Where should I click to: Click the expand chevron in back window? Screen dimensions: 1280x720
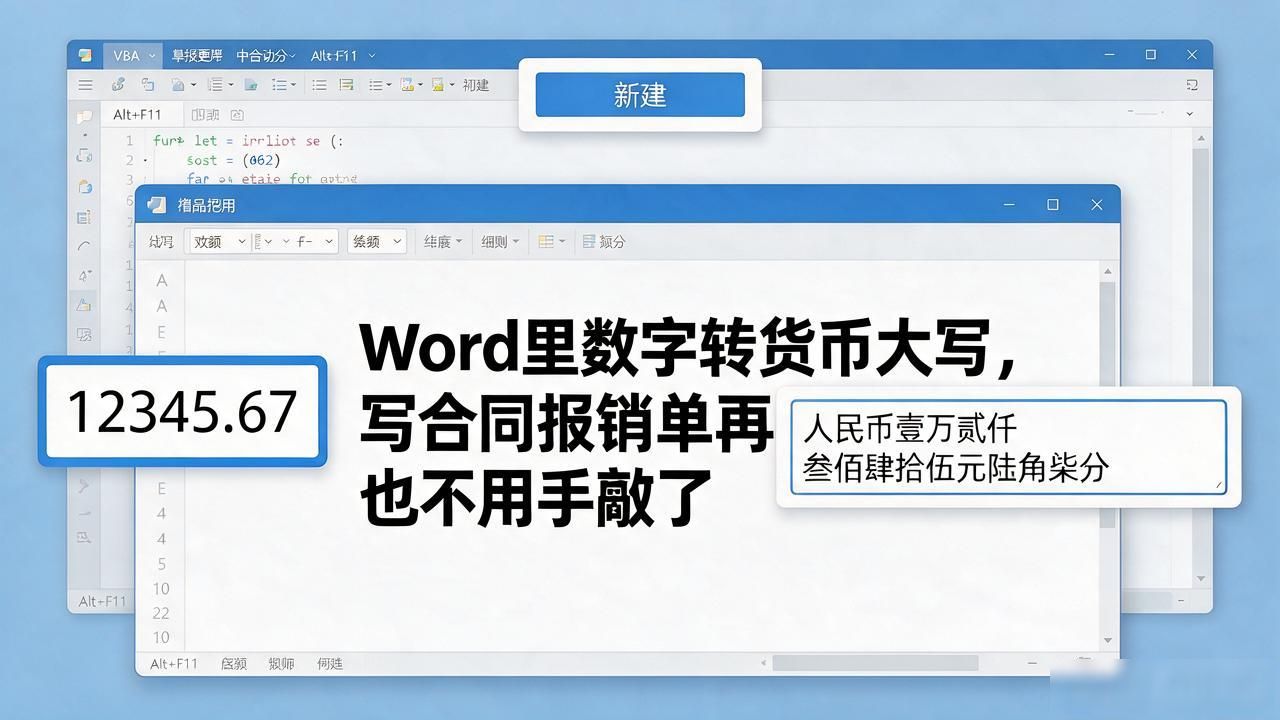[x=1189, y=114]
